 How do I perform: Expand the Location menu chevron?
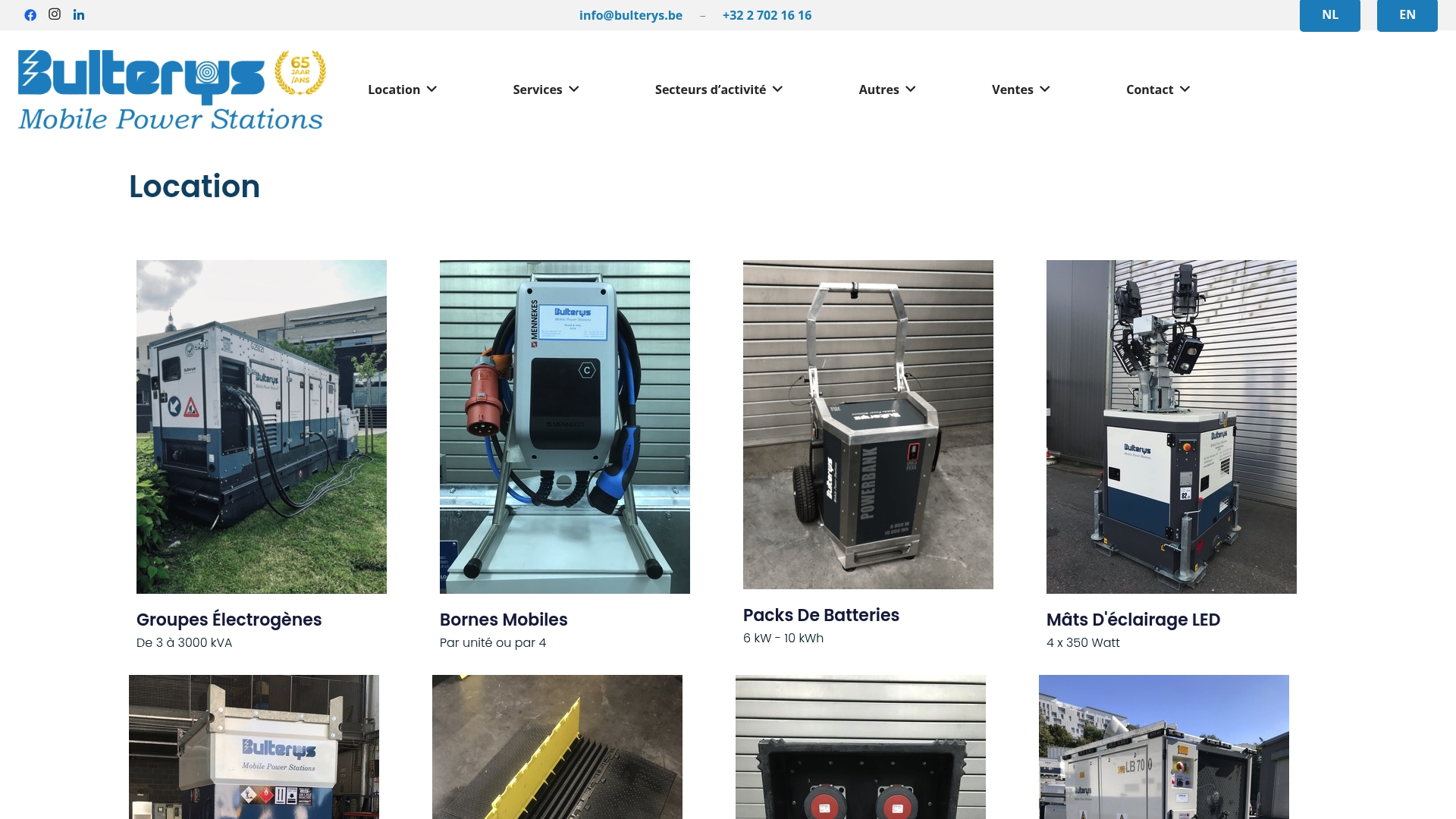click(x=431, y=89)
